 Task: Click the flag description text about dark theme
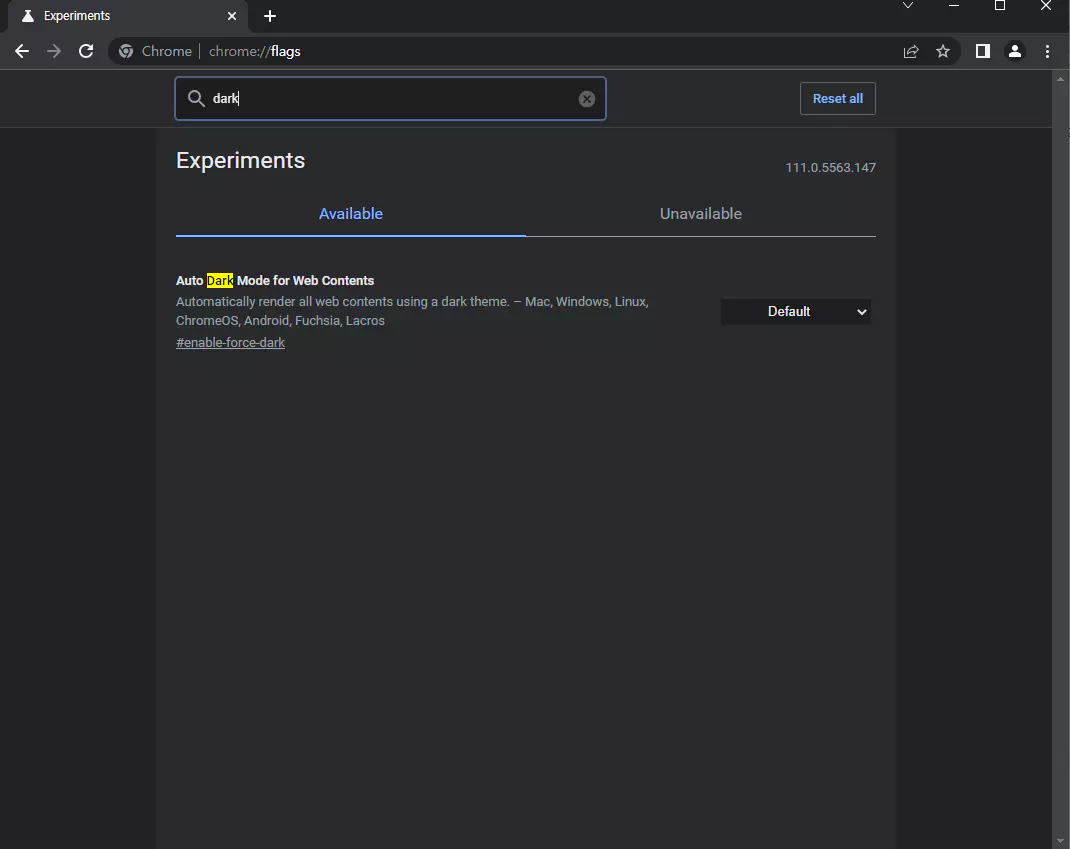[412, 311]
